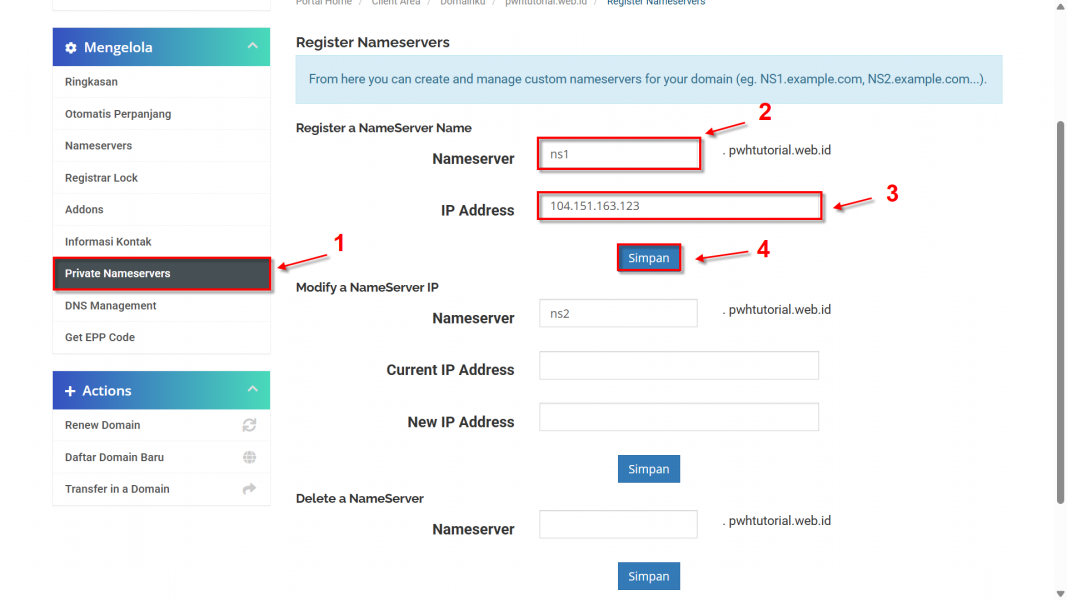Click the gear icon beside Mengelola
The width and height of the screenshot is (1067, 600).
click(71, 48)
